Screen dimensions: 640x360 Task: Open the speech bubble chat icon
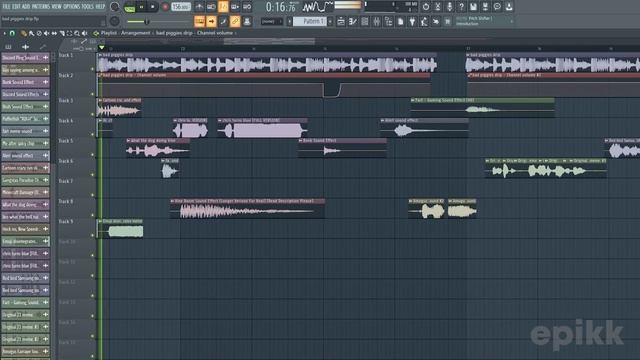497,7
